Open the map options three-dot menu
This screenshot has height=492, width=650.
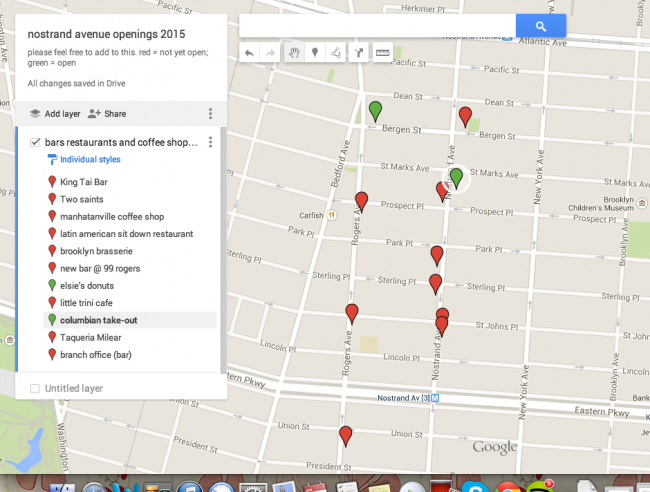pos(211,114)
